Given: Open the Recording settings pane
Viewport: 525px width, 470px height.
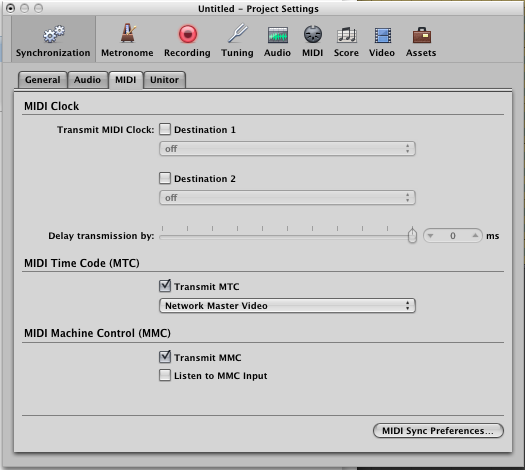Looking at the screenshot, I should (x=188, y=41).
